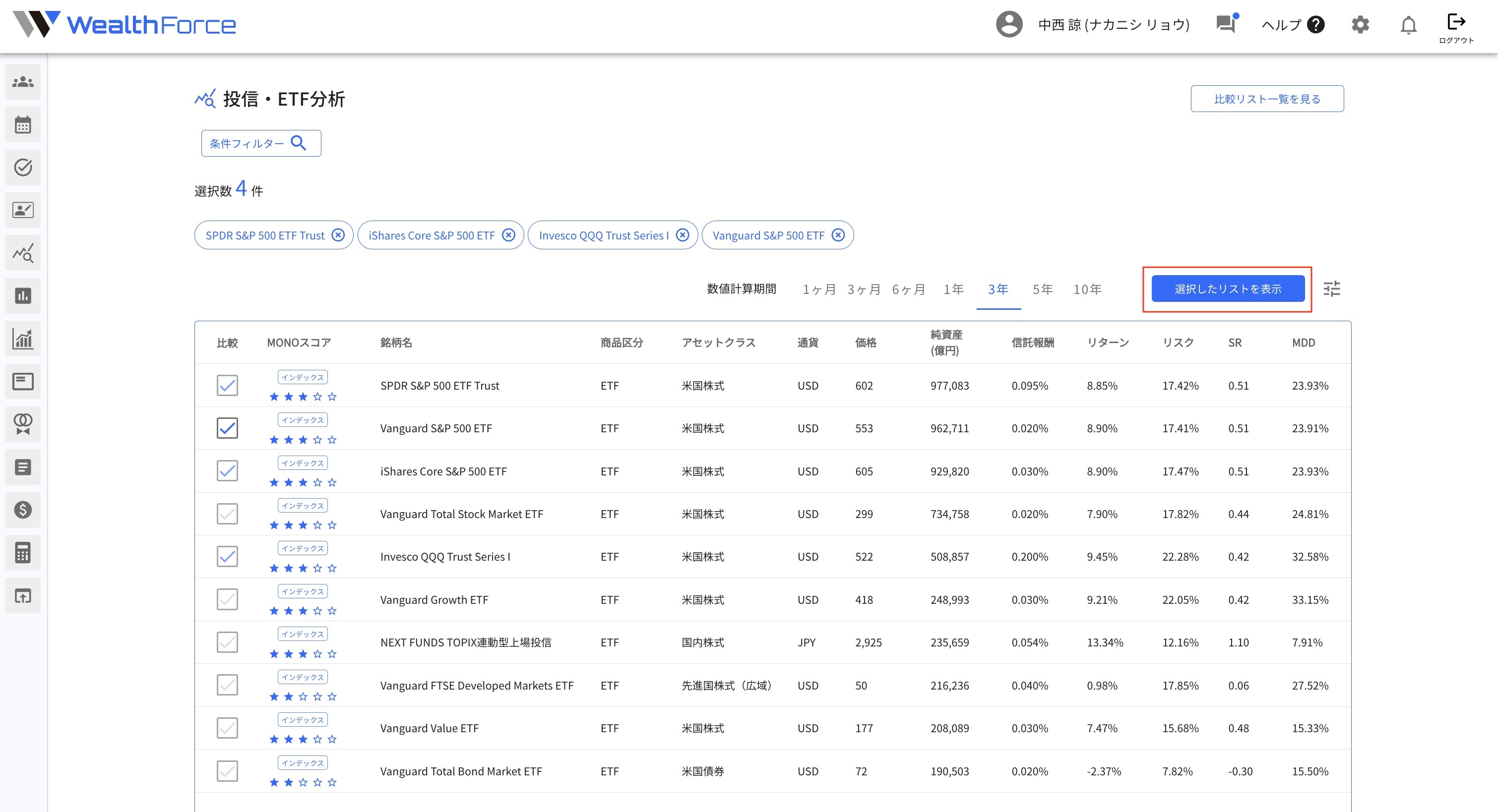The image size is (1498, 812).
Task: Sort by the リターン column header
Action: click(x=1108, y=343)
